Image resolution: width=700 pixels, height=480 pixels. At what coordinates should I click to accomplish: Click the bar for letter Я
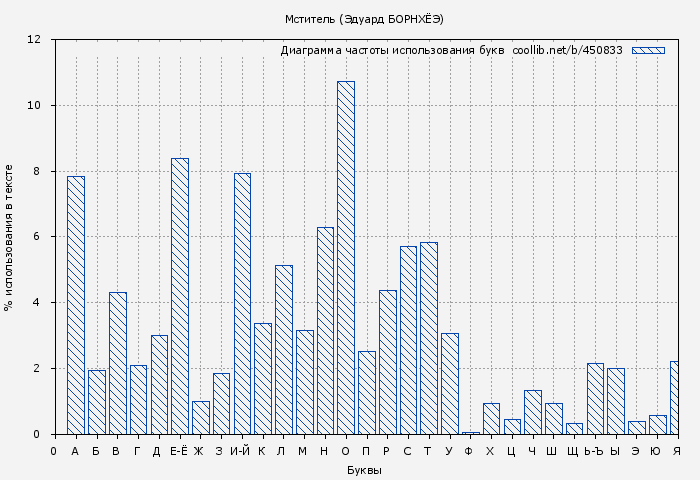[x=675, y=398]
